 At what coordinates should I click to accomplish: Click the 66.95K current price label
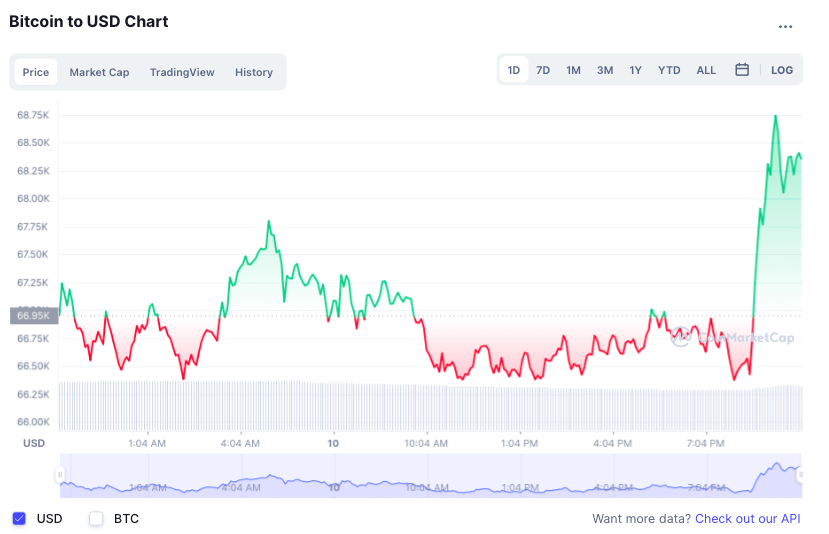33,316
